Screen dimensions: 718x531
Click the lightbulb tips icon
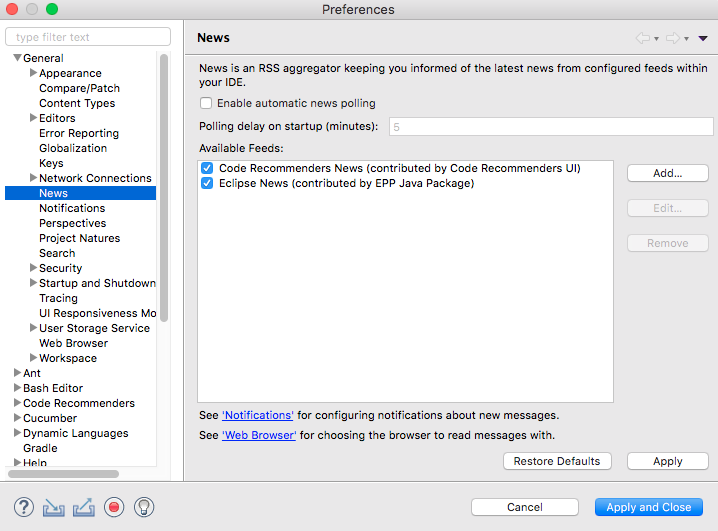click(144, 507)
